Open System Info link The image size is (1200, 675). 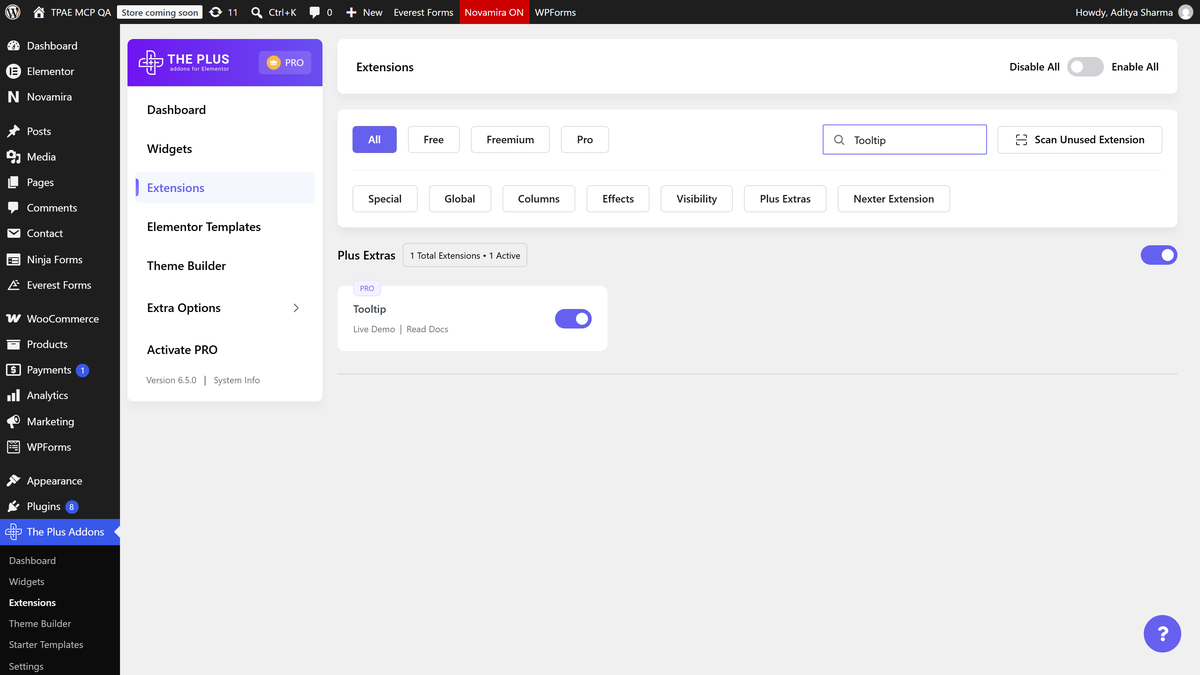[237, 380]
